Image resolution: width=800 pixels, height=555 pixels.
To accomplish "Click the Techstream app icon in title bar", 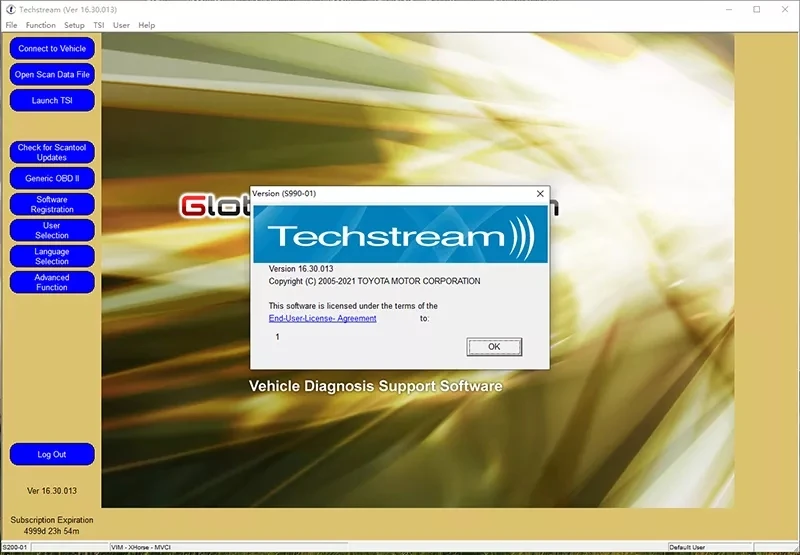I will [x=10, y=9].
